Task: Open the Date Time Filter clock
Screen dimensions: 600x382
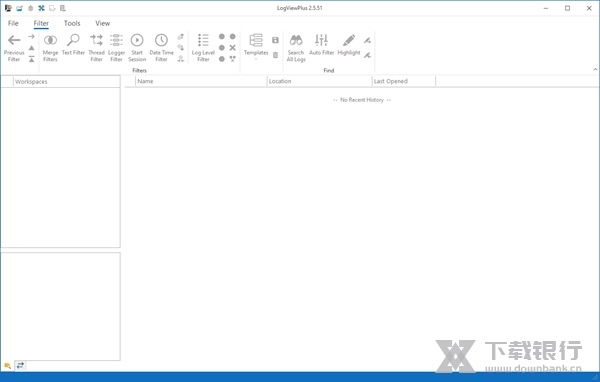Action: coord(161,40)
